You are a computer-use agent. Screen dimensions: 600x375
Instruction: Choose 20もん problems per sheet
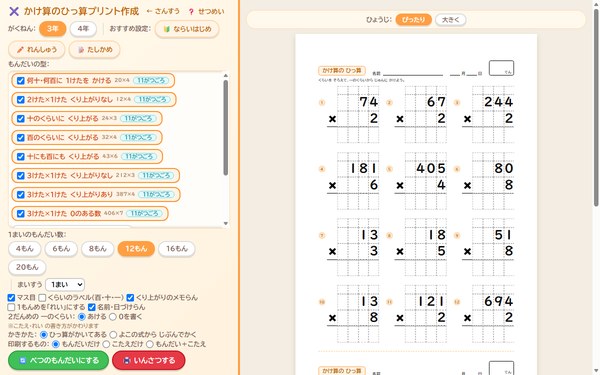[x=27, y=267]
